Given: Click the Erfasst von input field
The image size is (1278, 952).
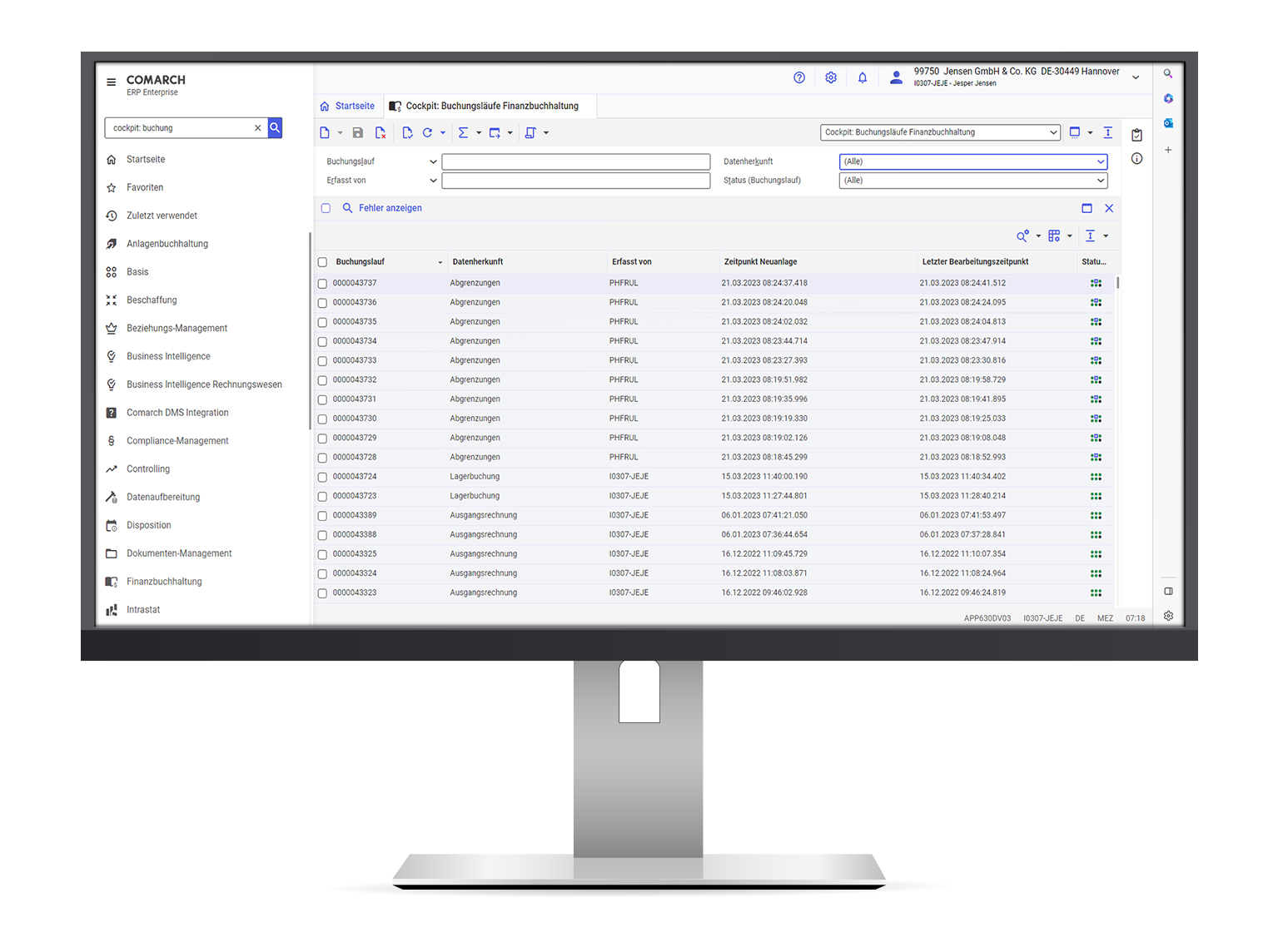Looking at the screenshot, I should (x=576, y=181).
